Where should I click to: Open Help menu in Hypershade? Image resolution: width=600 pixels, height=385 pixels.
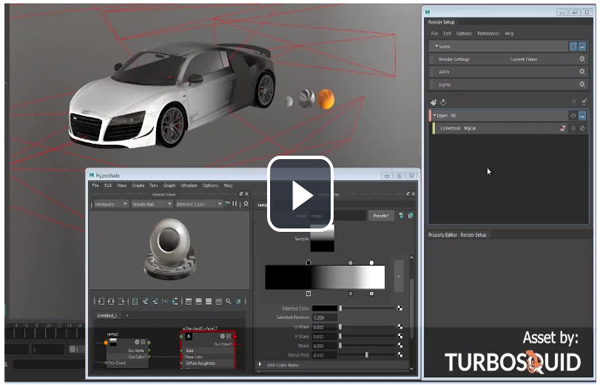click(228, 186)
